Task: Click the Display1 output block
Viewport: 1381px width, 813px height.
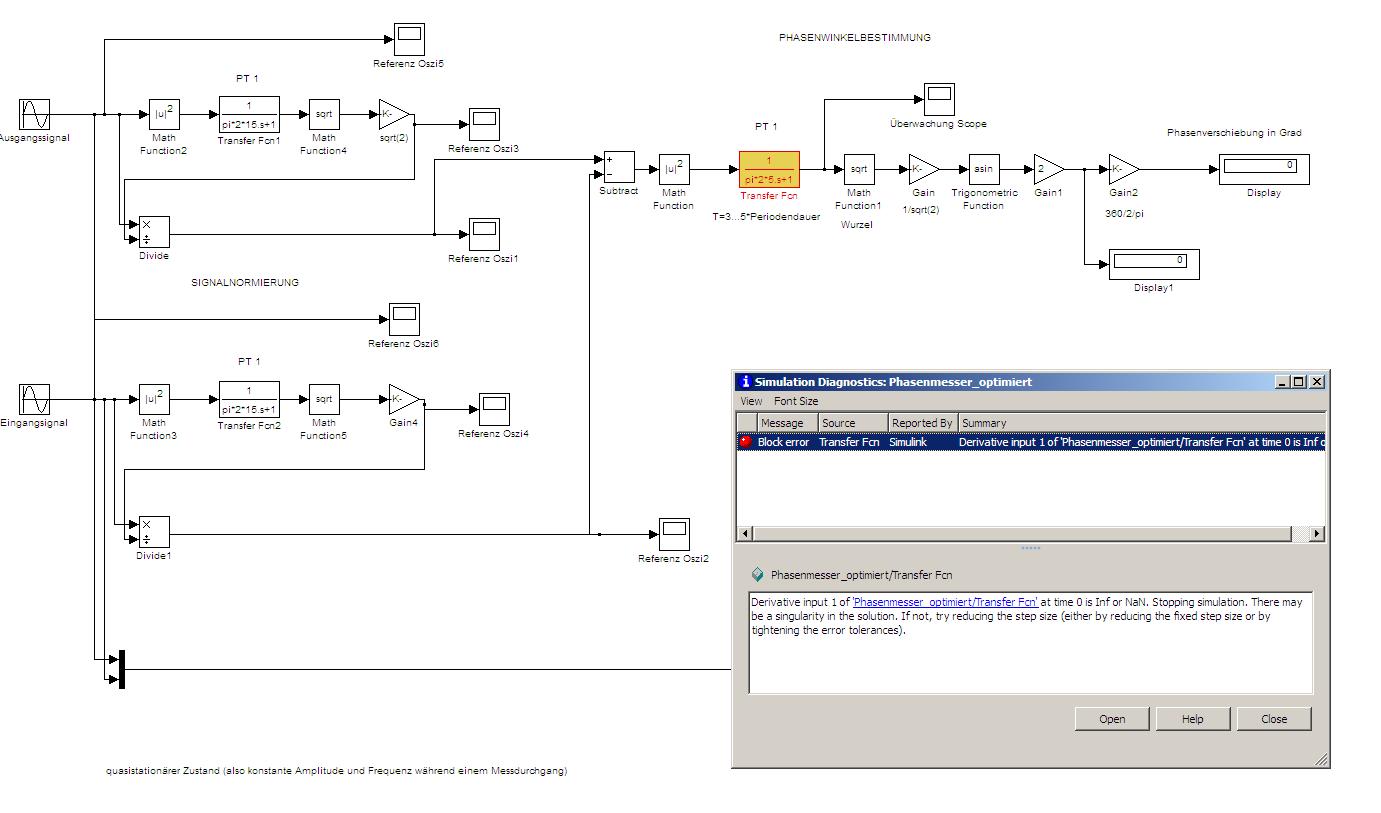Action: point(1152,264)
